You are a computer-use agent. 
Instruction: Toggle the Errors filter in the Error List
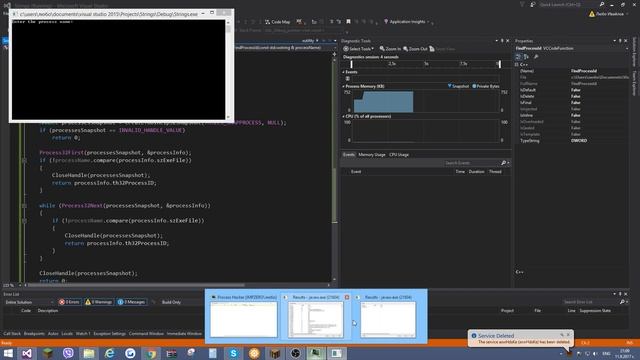coord(69,302)
